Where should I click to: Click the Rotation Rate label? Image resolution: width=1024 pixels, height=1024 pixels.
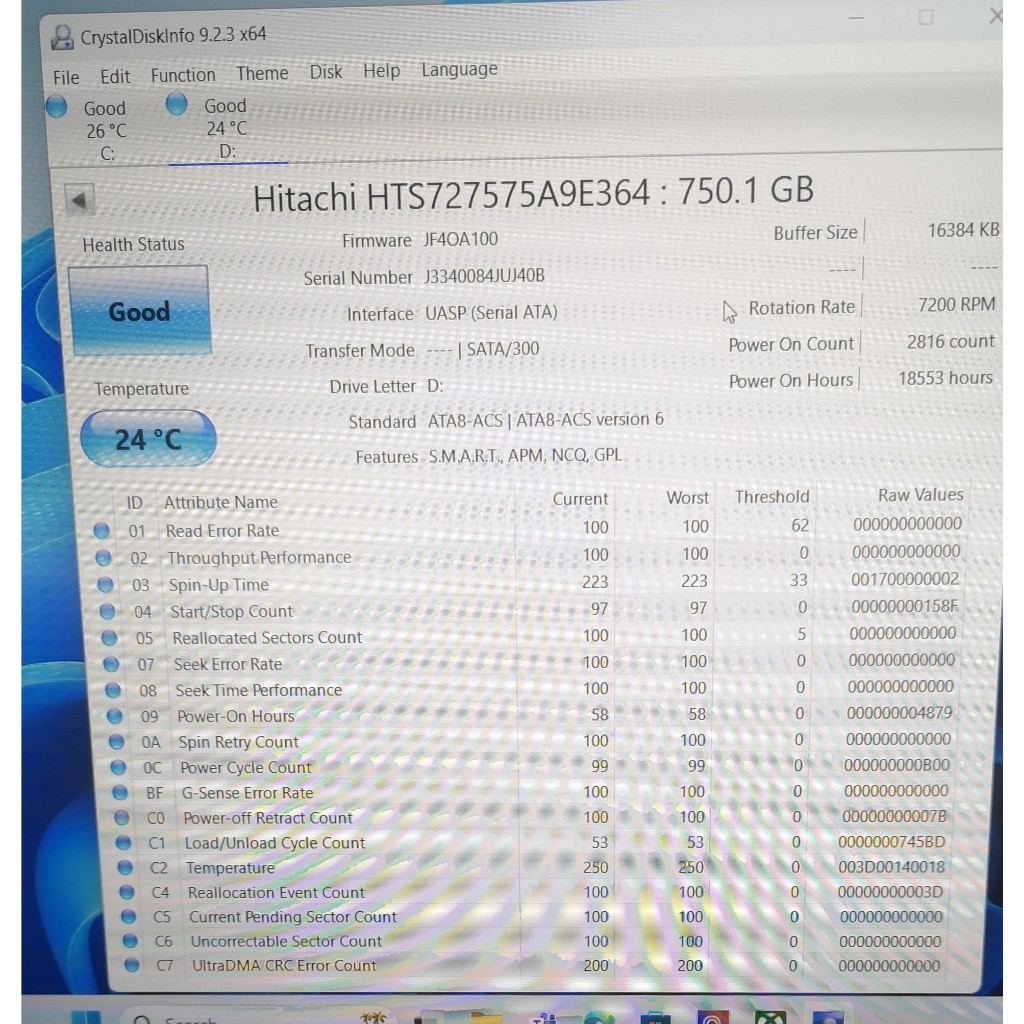(801, 308)
